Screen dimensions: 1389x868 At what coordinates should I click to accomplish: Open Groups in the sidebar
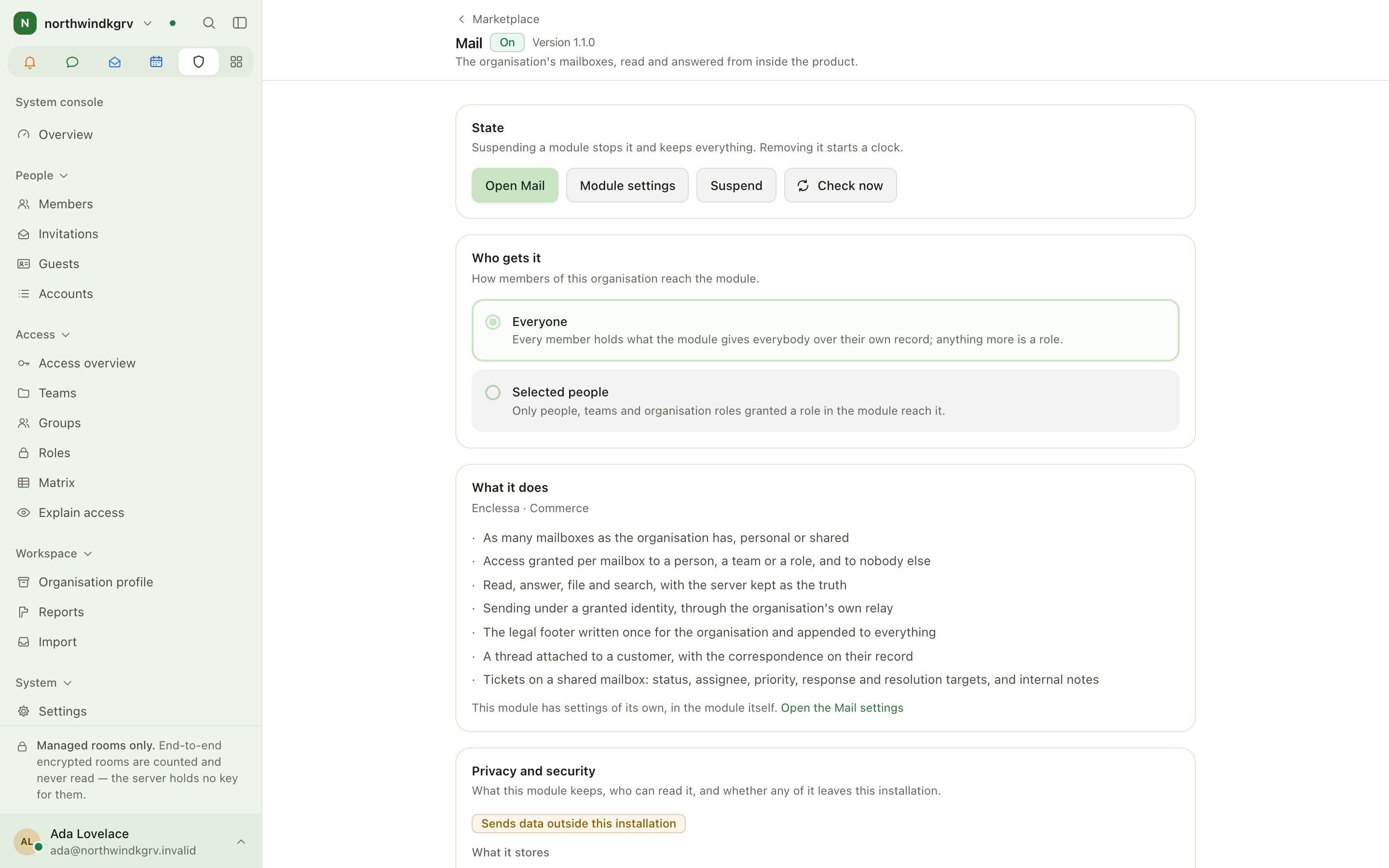click(x=131, y=423)
